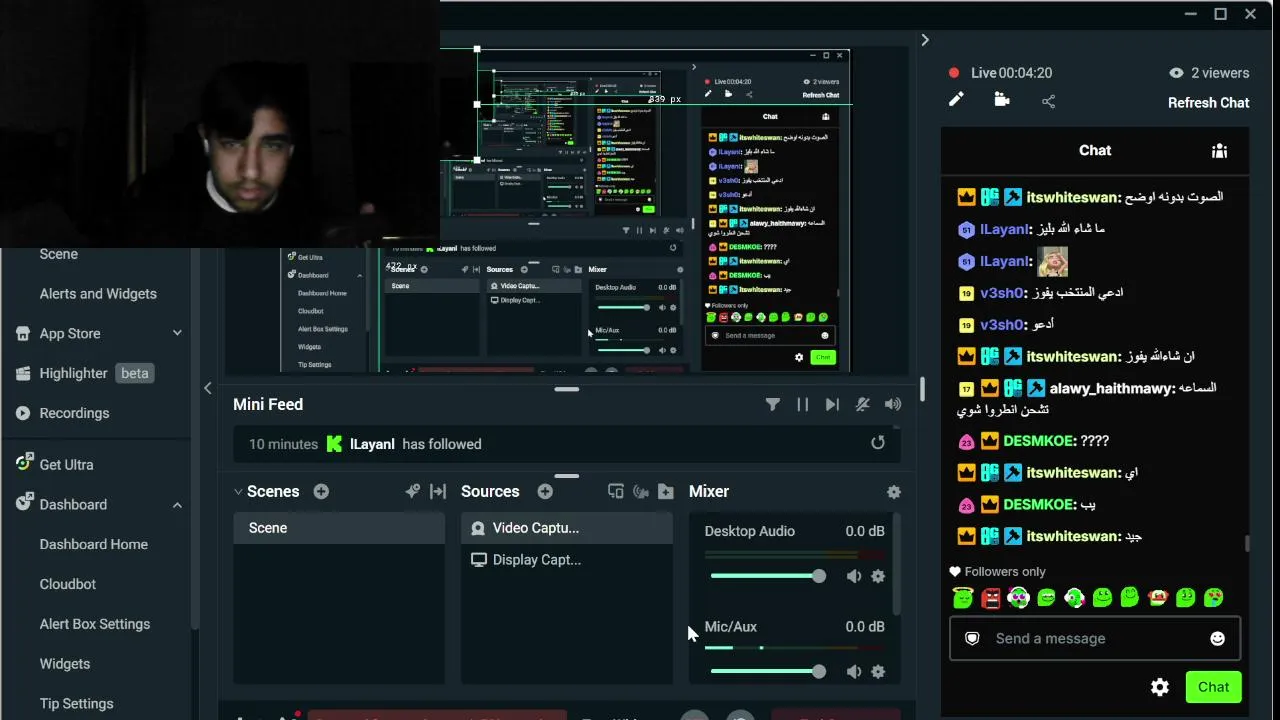This screenshot has width=1280, height=720.
Task: Pick the angel halo emote
Action: click(963, 598)
